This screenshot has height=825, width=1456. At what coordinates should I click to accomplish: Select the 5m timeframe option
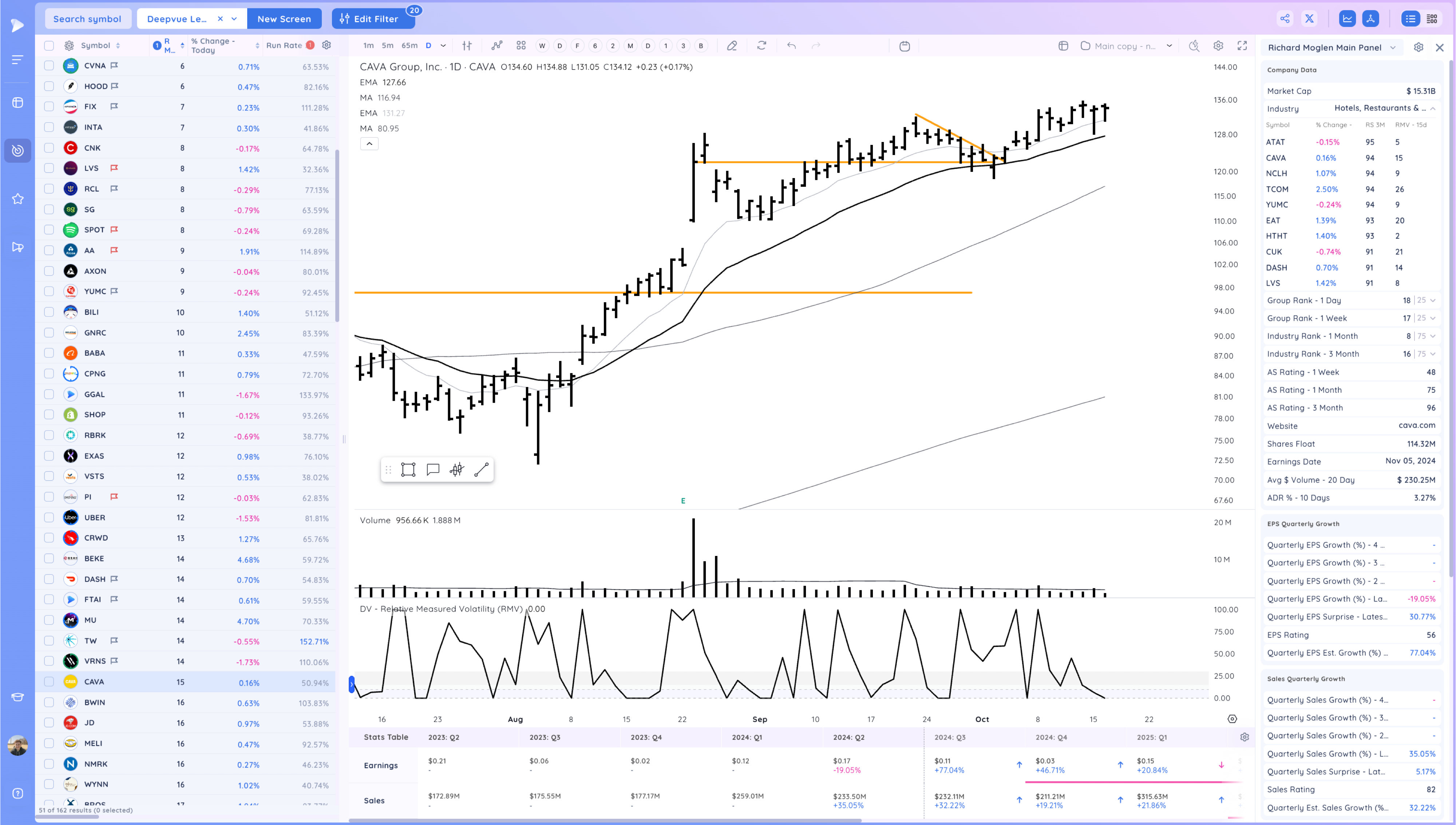click(x=387, y=46)
